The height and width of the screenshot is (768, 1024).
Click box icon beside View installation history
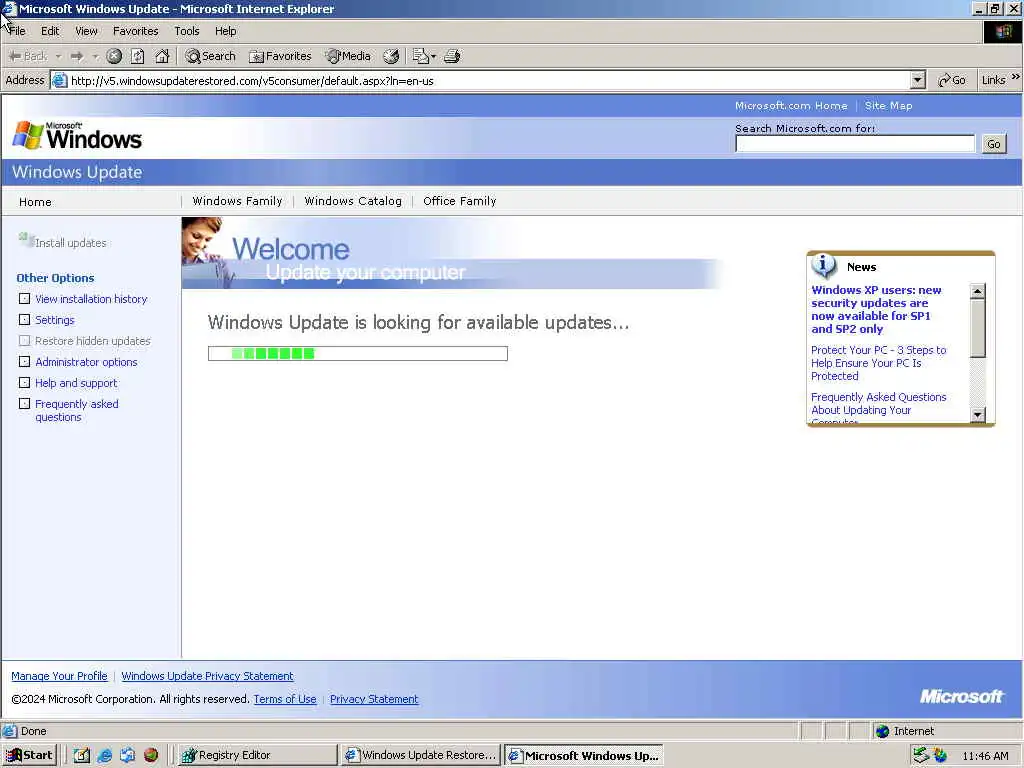[x=24, y=298]
